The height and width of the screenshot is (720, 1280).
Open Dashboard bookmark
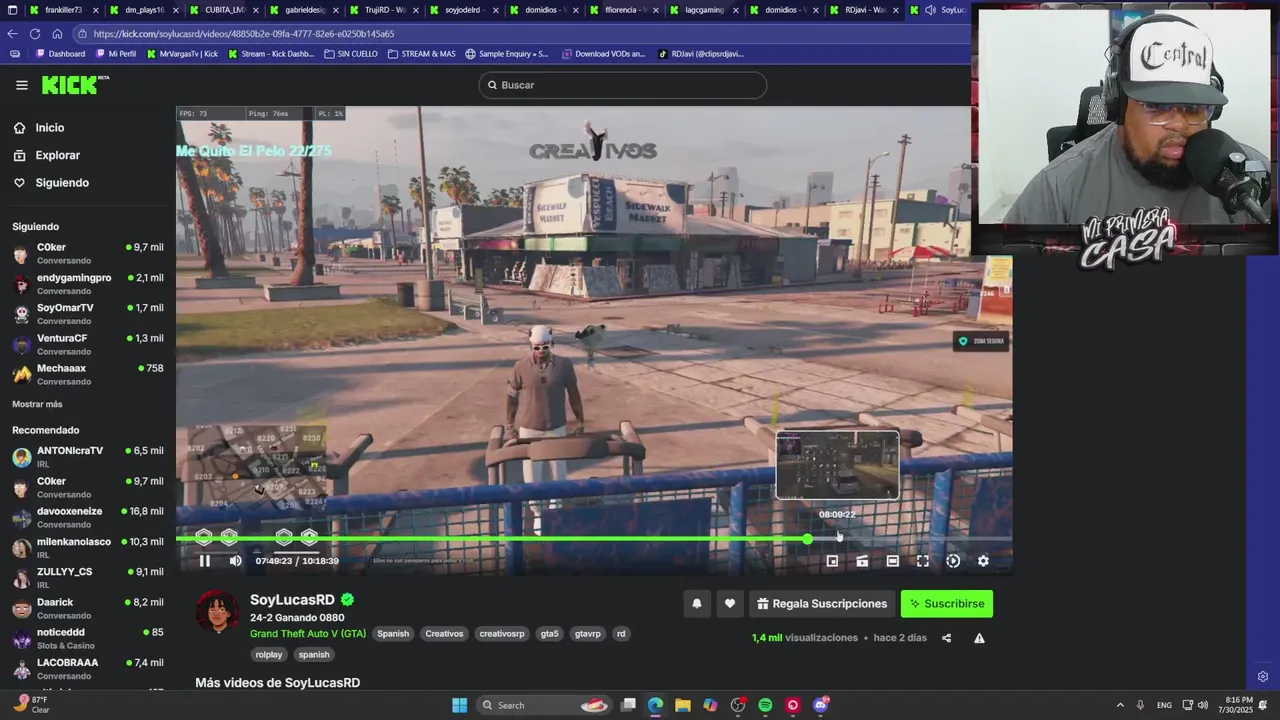(60, 54)
